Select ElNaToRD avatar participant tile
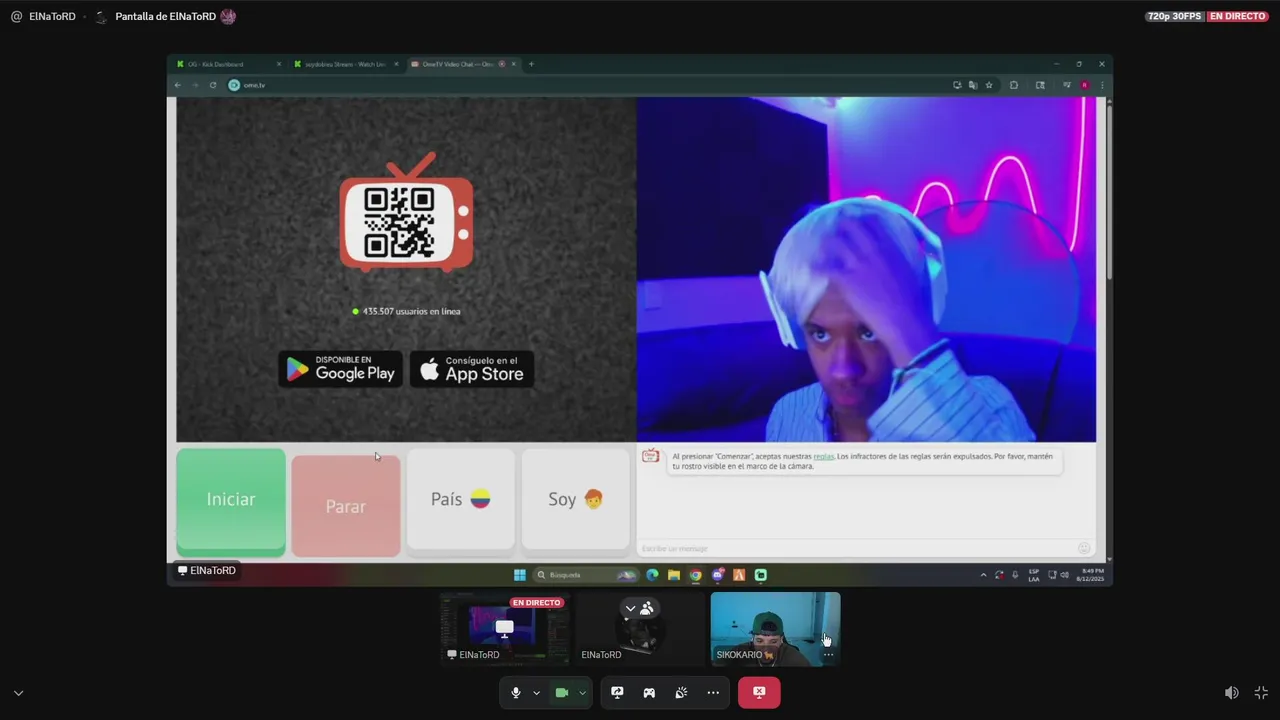Screen dimensions: 1280x720 coord(640,629)
